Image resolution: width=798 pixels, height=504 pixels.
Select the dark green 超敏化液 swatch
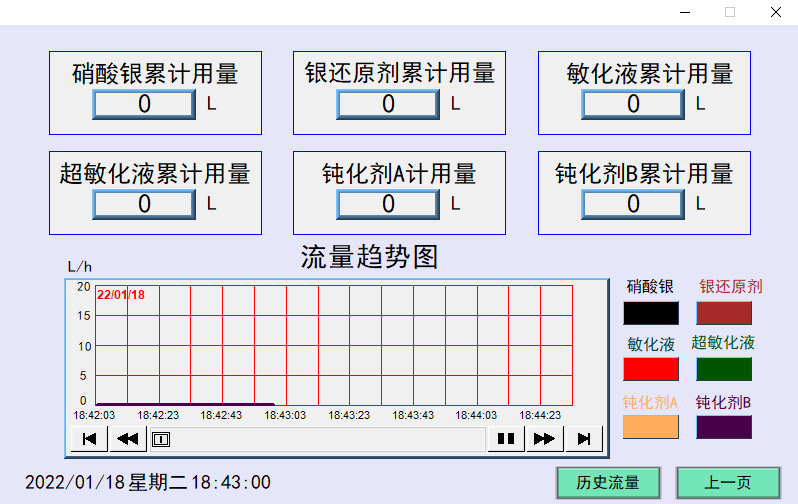[723, 369]
